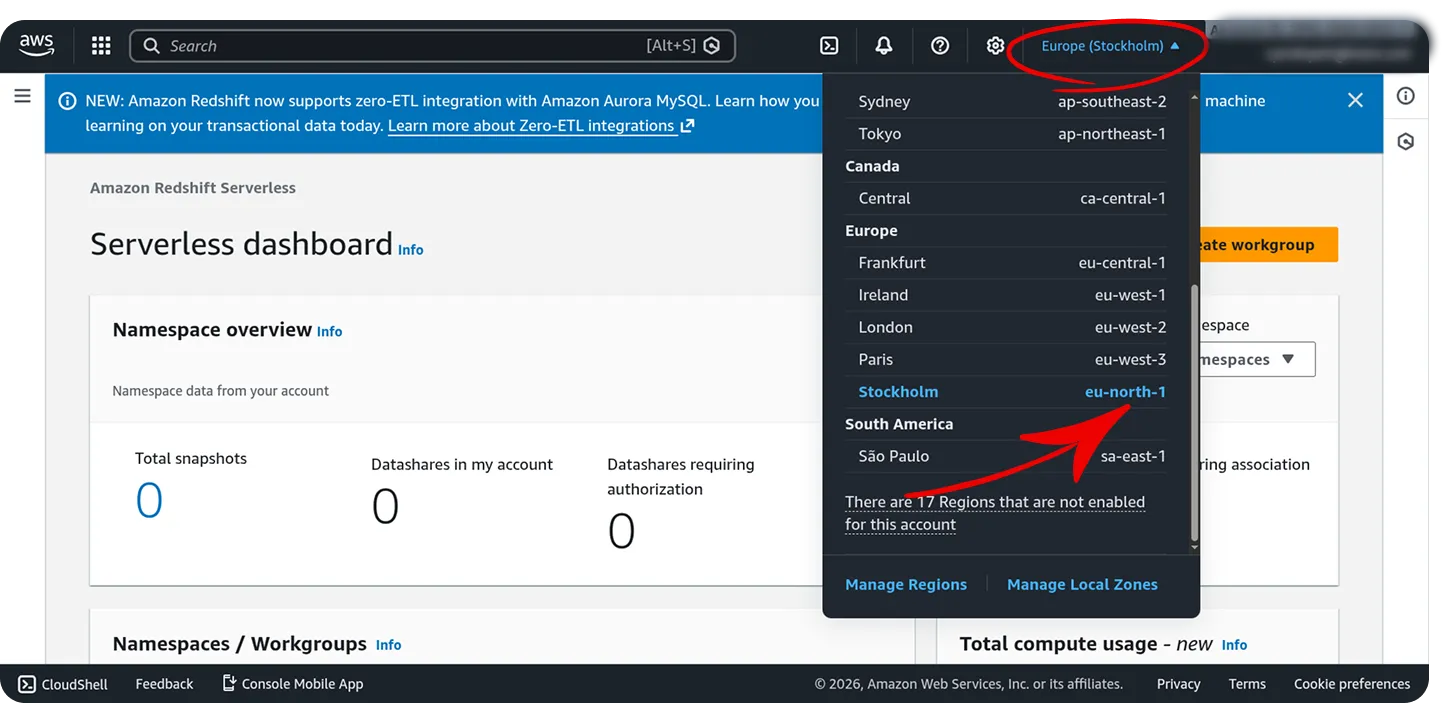Screen dimensions: 1443x703
Task: Open the Zero-ETL integrations learn more link
Action: point(532,125)
